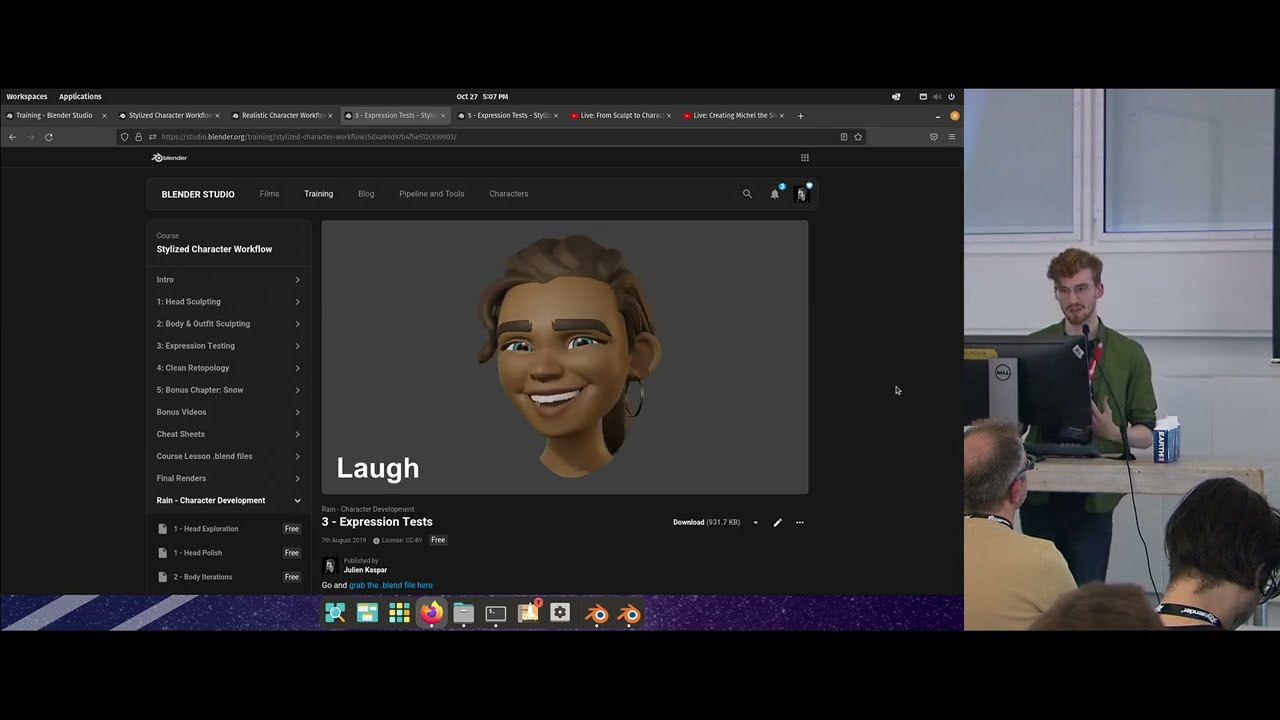The width and height of the screenshot is (1280, 720).
Task: Open a new browser tab with the plus
Action: click(x=800, y=115)
